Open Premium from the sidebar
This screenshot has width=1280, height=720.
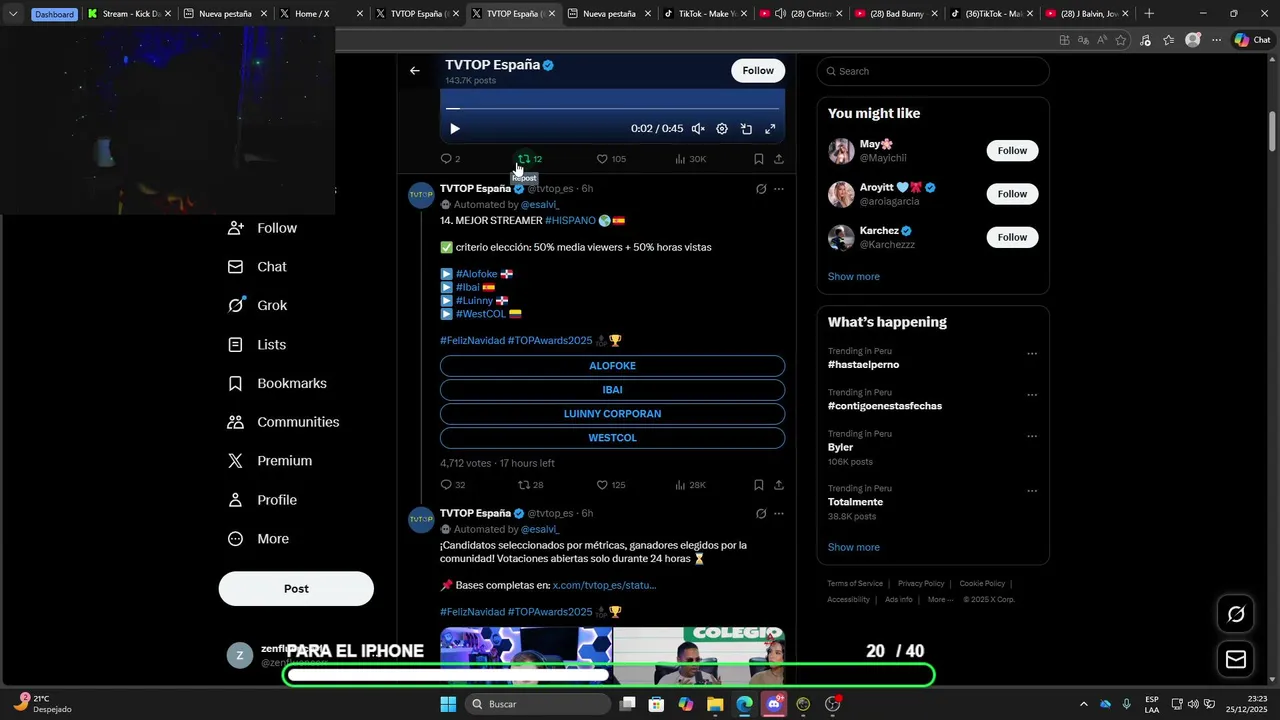coord(270,461)
